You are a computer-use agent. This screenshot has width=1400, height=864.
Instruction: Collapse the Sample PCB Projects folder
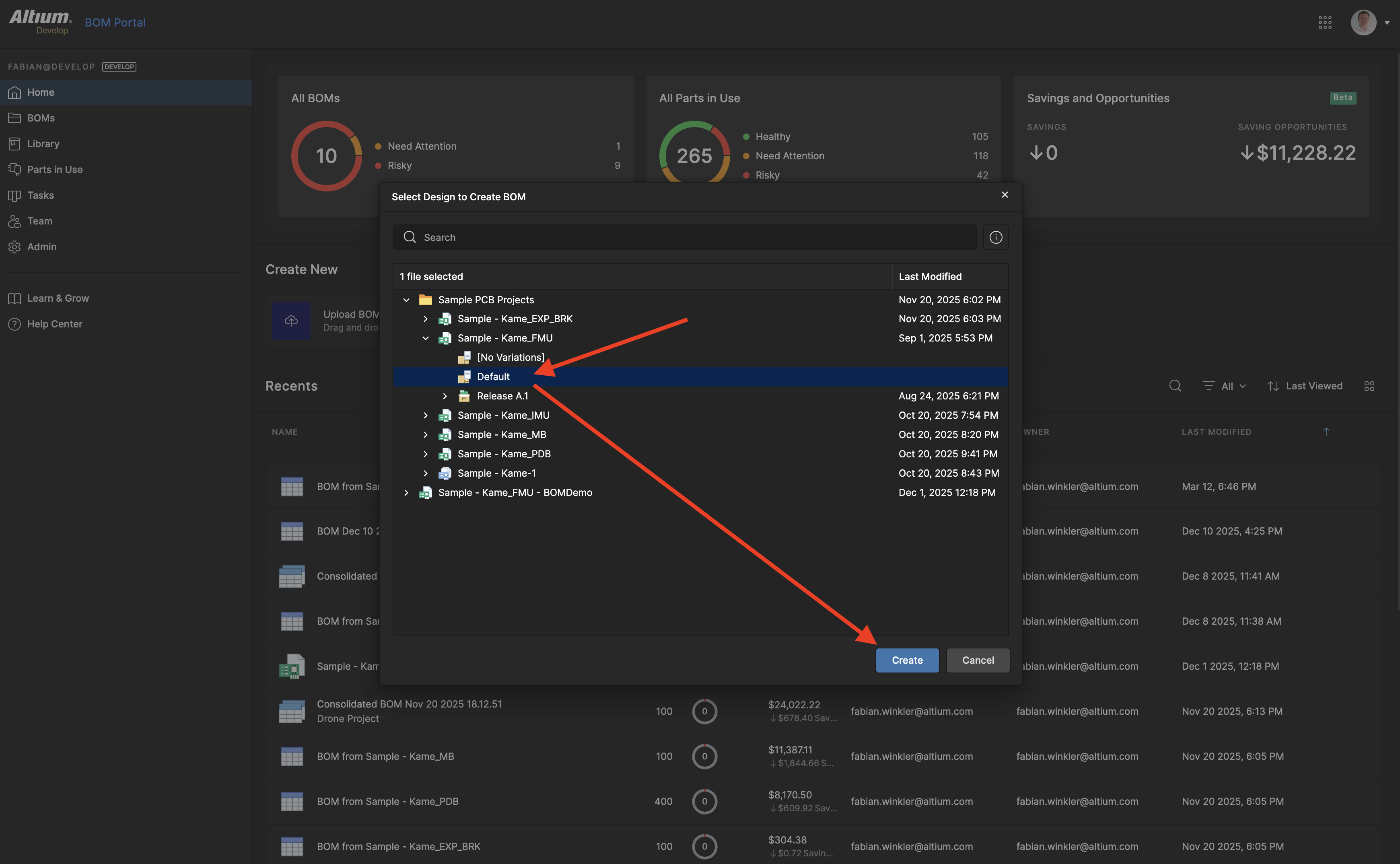point(406,299)
